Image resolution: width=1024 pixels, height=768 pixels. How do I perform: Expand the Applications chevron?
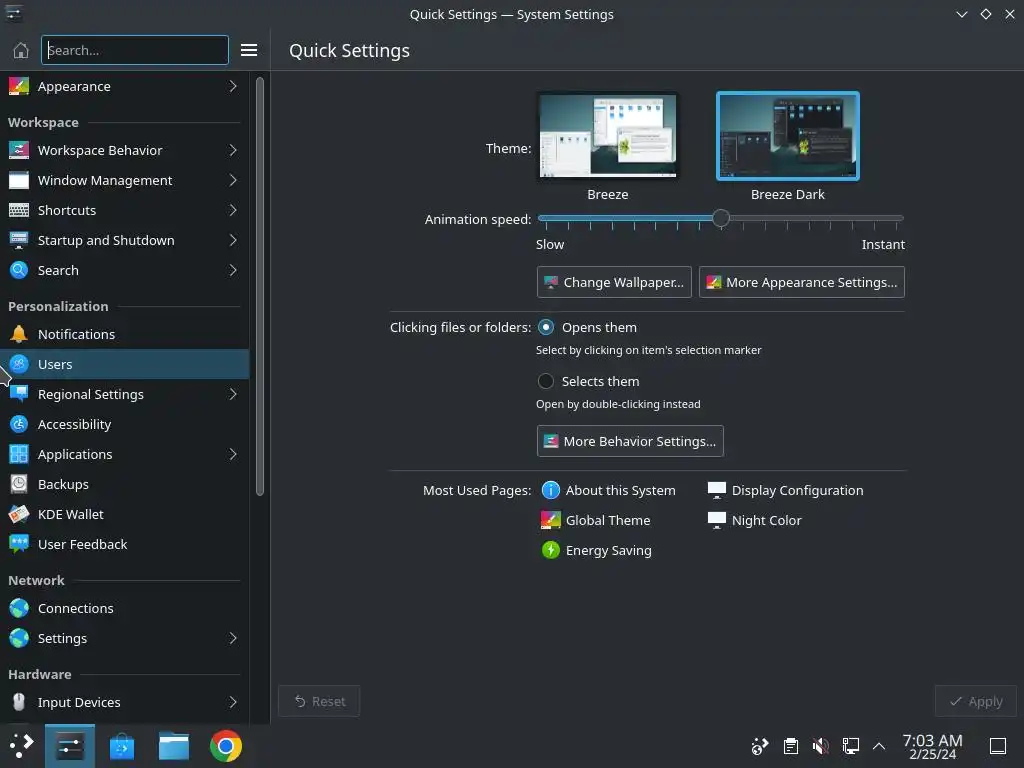point(233,455)
